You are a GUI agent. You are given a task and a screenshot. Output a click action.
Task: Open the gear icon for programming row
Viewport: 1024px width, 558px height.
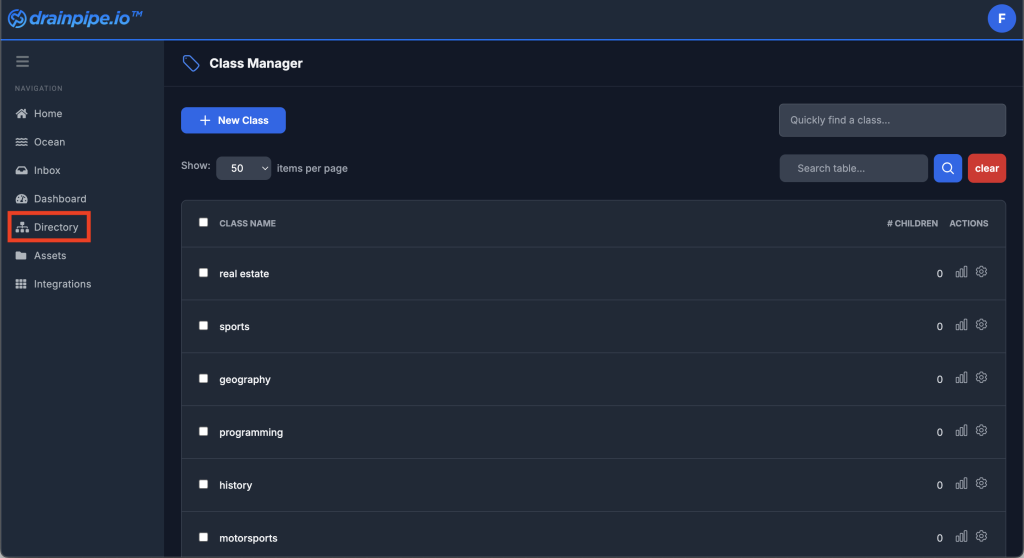tap(981, 431)
